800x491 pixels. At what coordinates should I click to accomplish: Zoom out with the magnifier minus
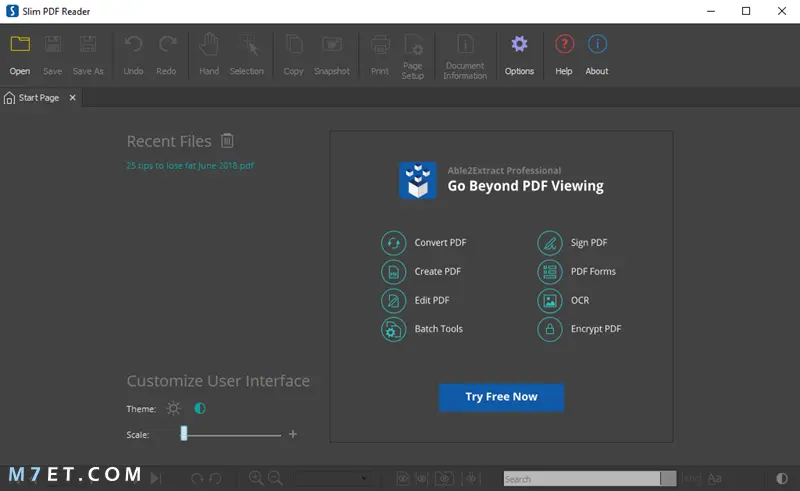tap(275, 478)
